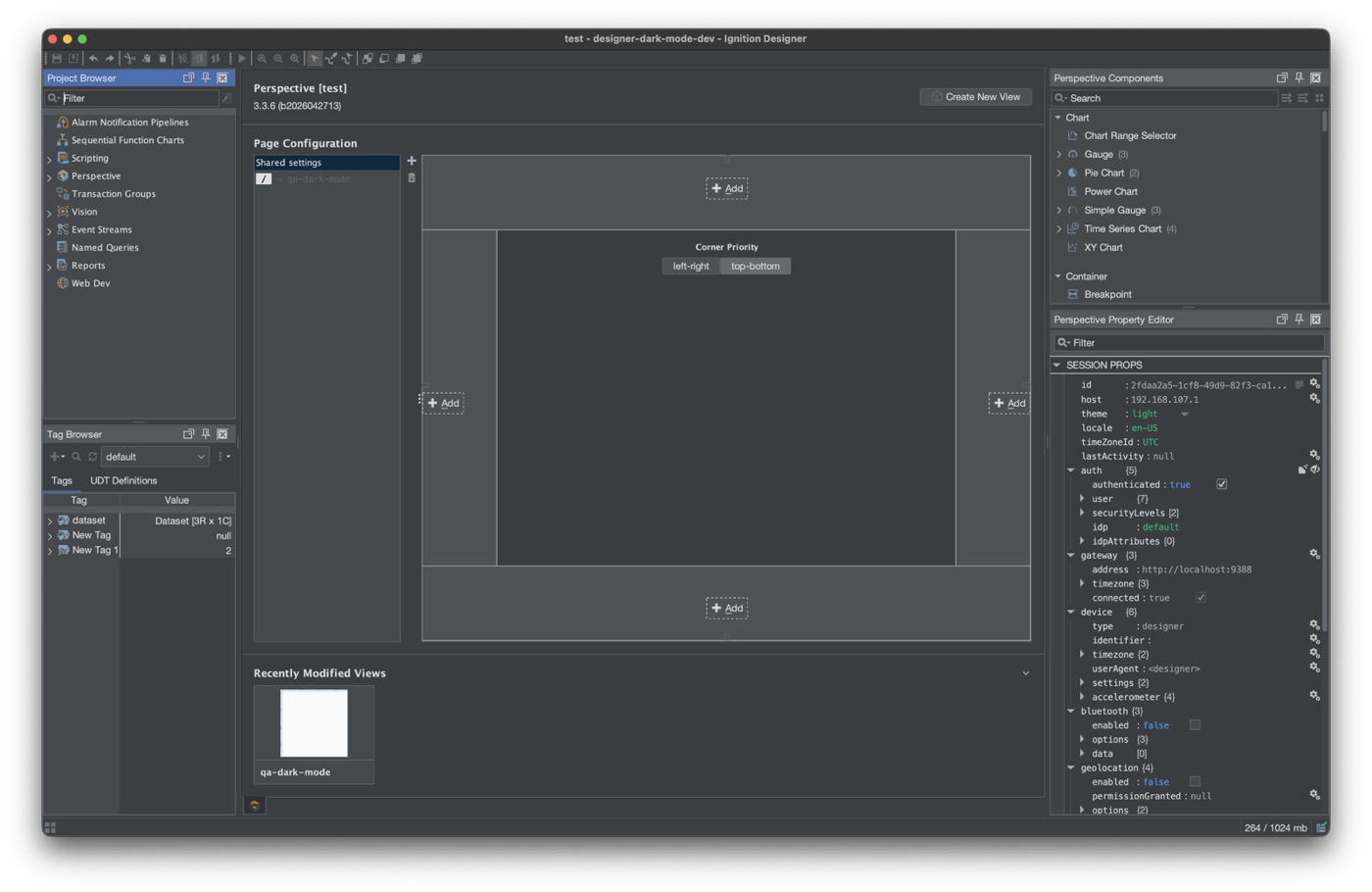Viewport: 1372px width, 892px height.
Task: Expand the dataset tag row
Action: [50, 521]
